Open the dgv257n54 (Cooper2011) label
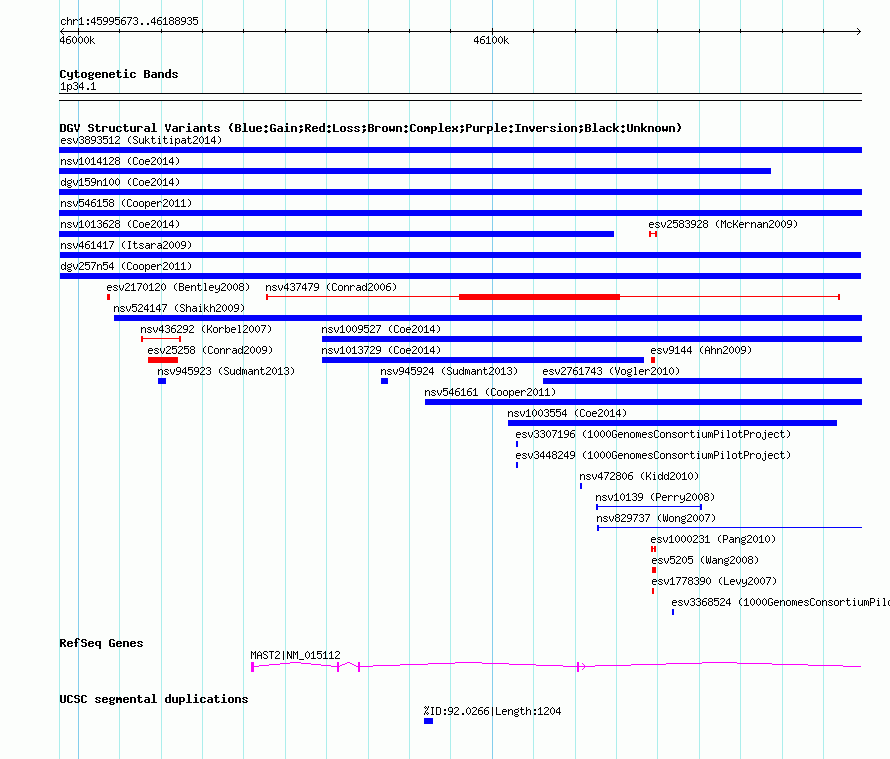890x759 pixels. pyautogui.click(x=126, y=266)
